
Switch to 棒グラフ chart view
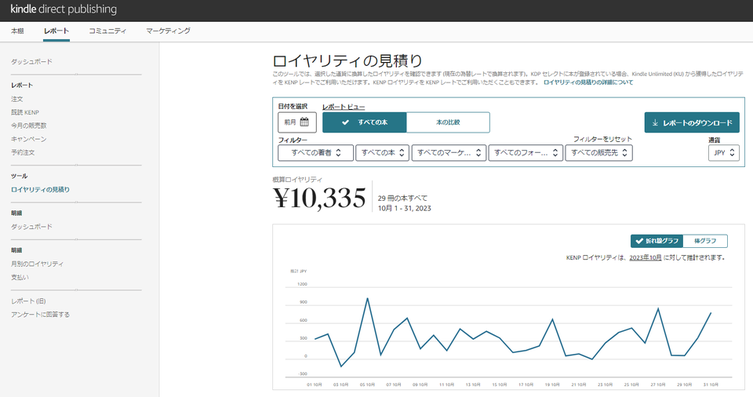tap(705, 241)
